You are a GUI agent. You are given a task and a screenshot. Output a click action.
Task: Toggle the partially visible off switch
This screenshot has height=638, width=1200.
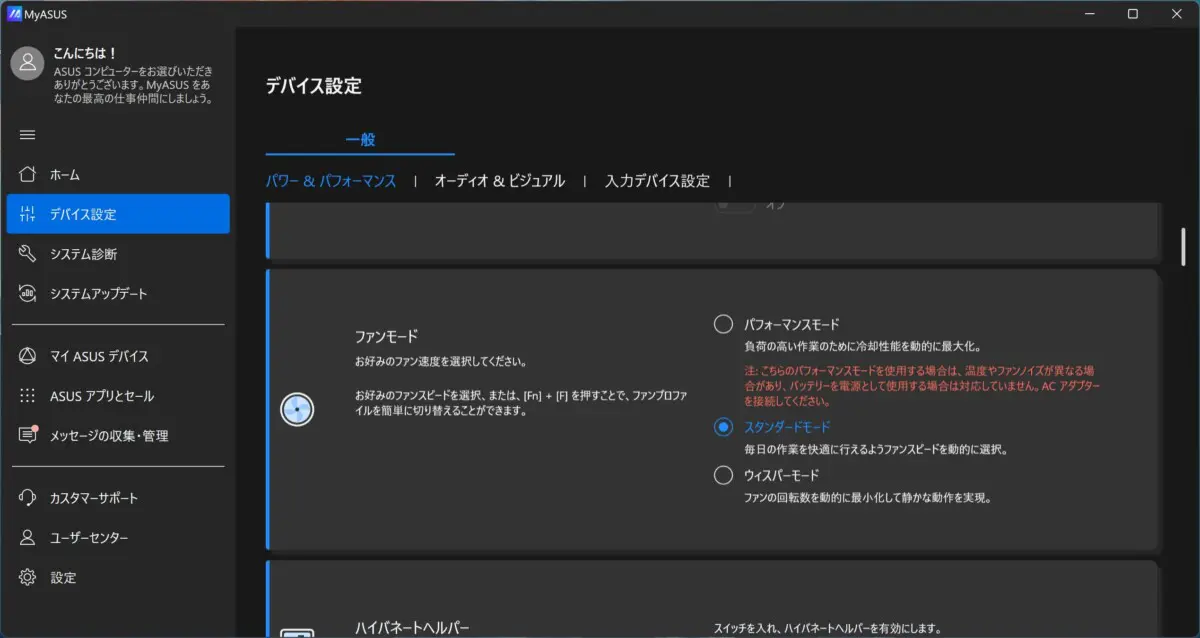(735, 204)
